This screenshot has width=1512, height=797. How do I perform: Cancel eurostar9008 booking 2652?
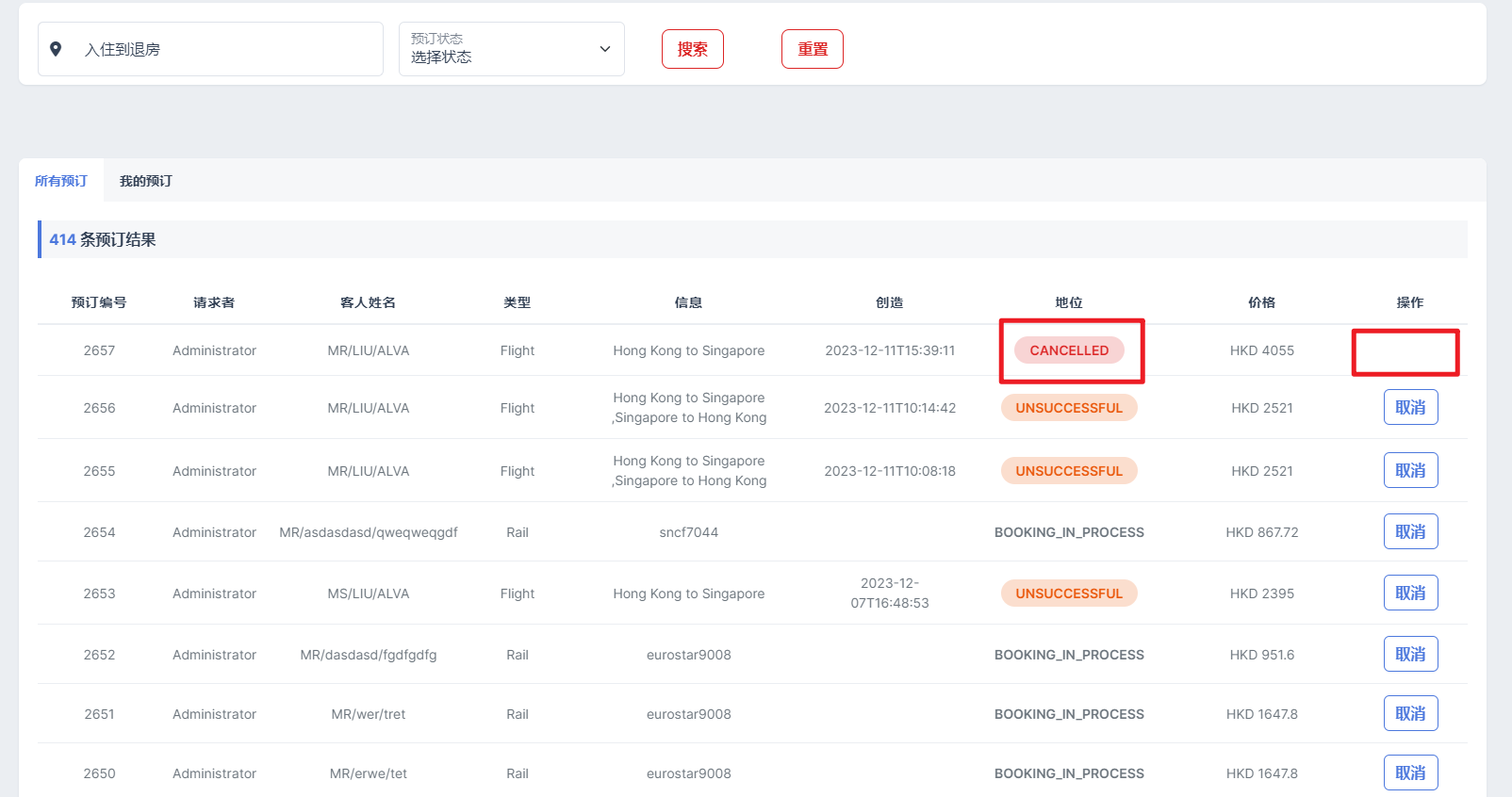tap(1410, 654)
